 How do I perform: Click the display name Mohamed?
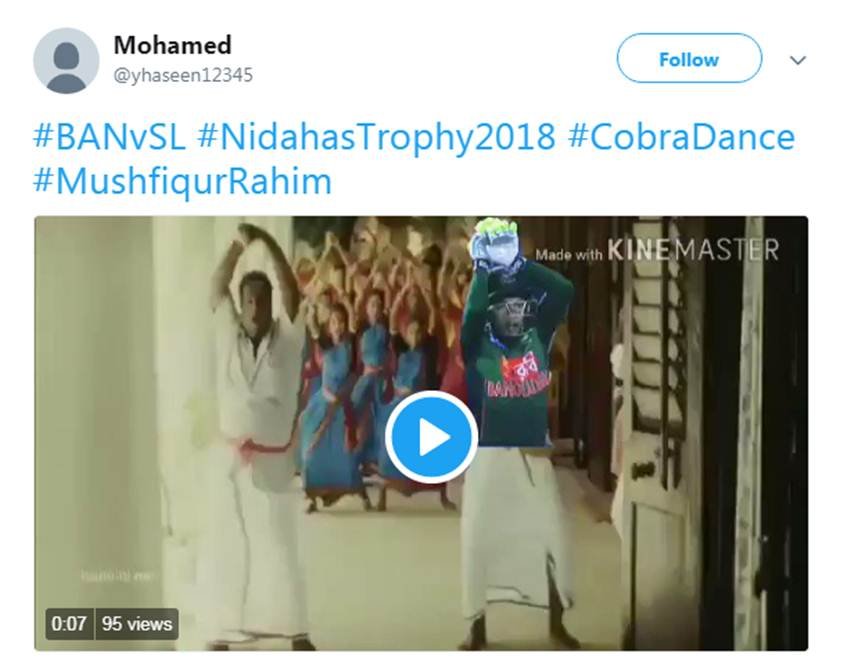tap(172, 45)
